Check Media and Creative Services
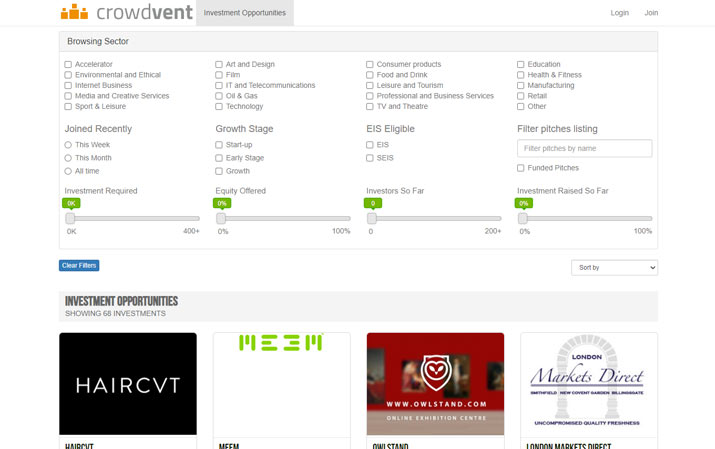 [68, 96]
